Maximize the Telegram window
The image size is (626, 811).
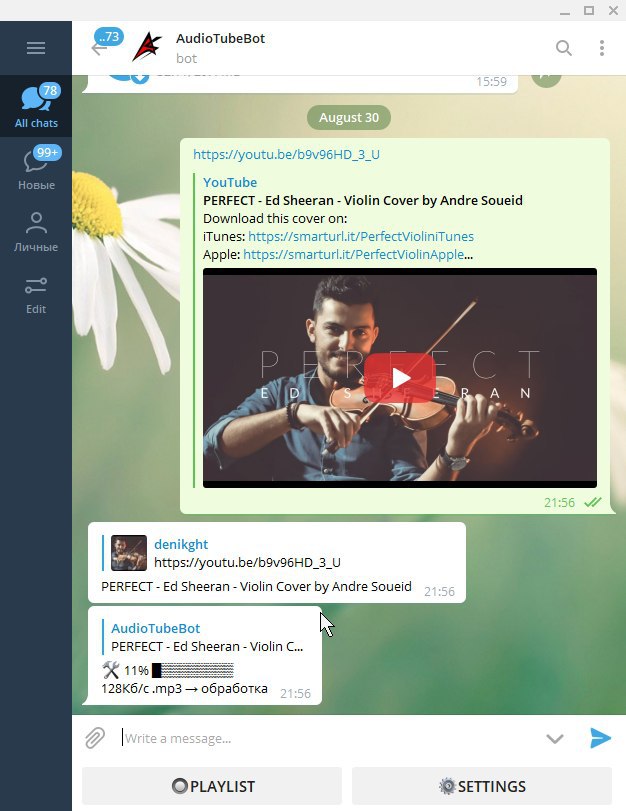pyautogui.click(x=589, y=10)
